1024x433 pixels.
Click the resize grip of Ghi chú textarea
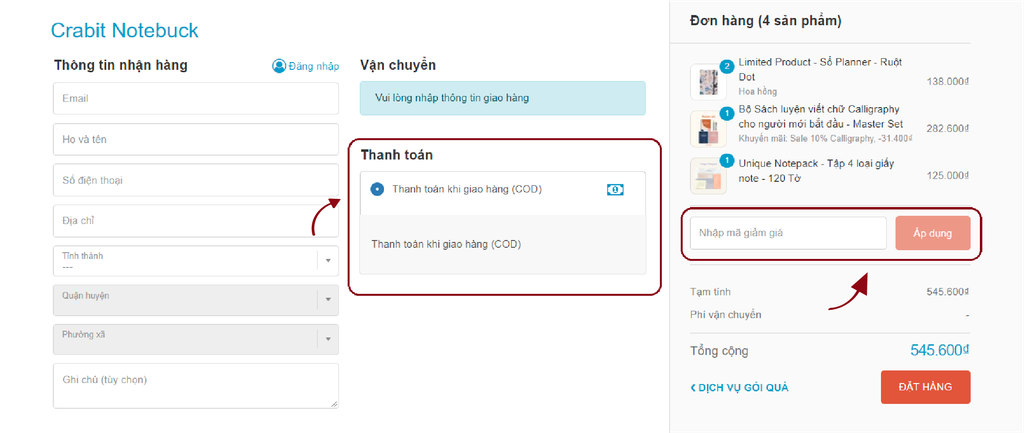coord(334,404)
